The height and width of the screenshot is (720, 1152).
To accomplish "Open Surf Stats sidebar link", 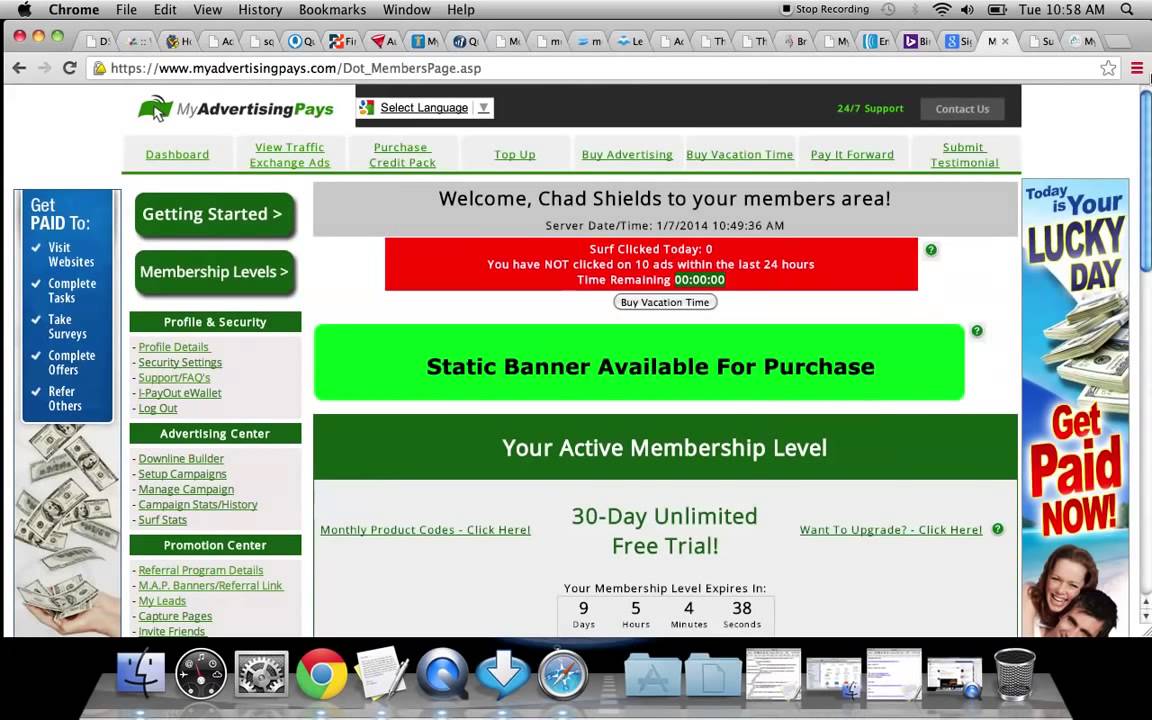I will pyautogui.click(x=162, y=519).
